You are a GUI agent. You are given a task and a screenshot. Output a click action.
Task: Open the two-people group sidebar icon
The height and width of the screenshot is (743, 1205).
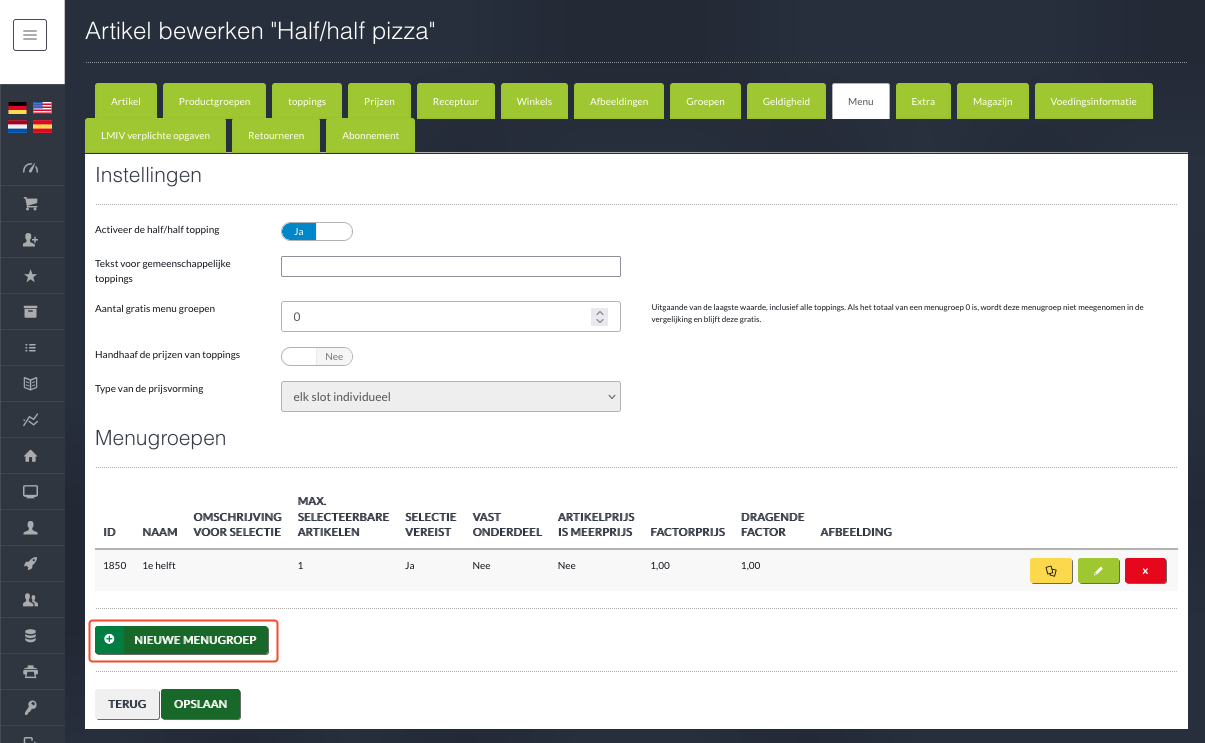point(30,599)
